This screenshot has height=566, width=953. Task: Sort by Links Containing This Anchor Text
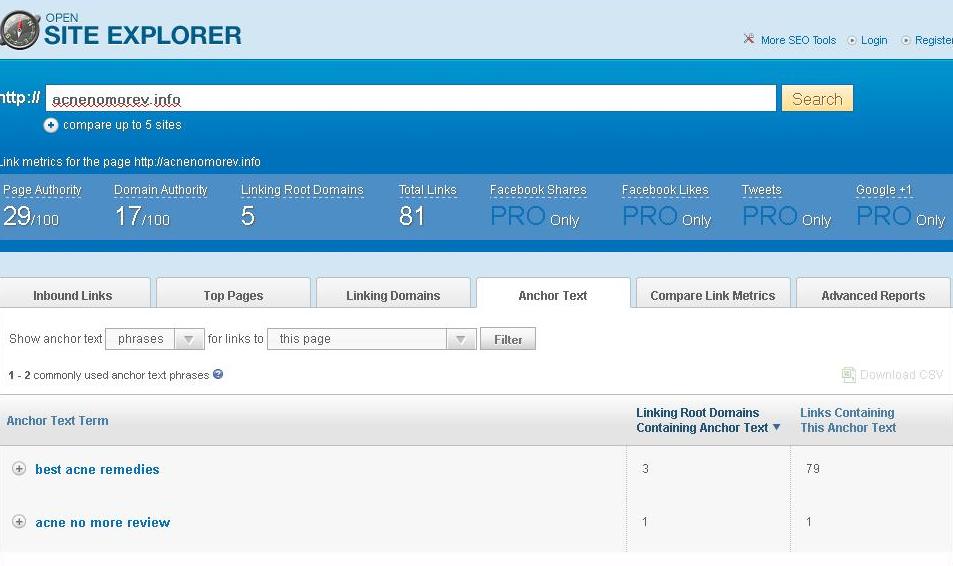pos(848,420)
